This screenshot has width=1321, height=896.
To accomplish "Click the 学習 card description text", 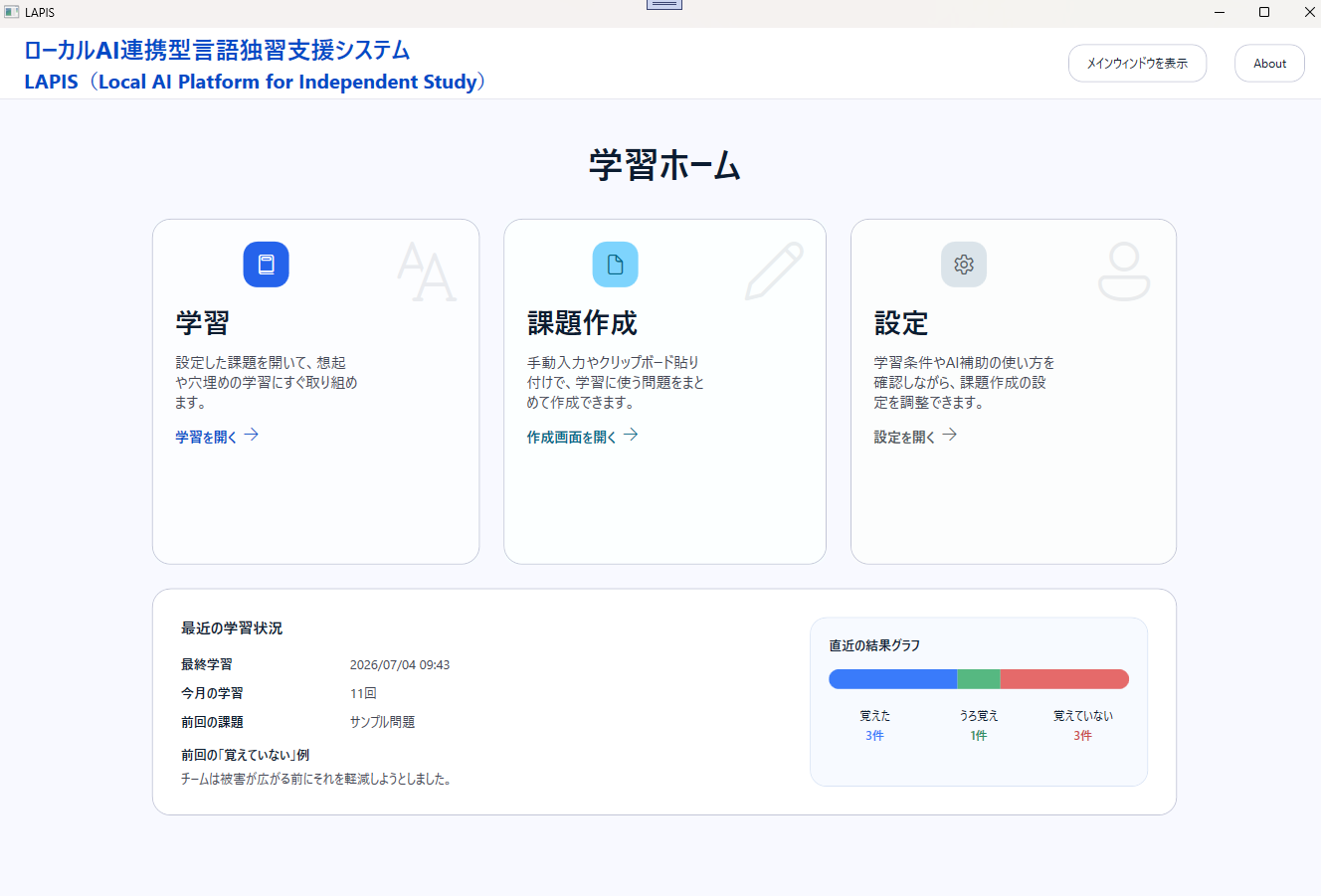I will 267,383.
